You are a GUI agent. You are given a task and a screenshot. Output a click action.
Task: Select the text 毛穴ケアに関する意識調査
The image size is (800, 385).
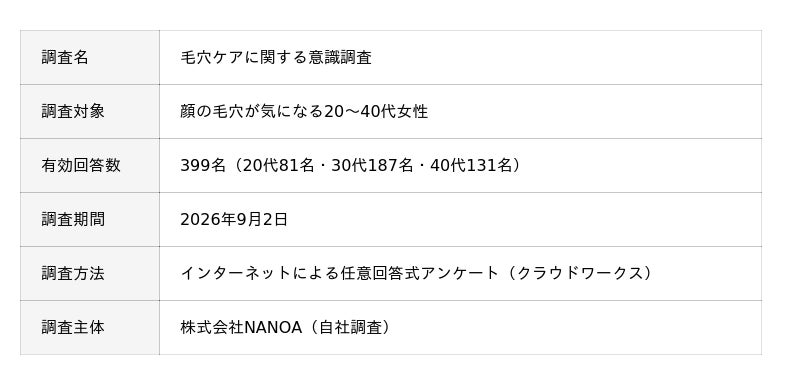tap(276, 58)
